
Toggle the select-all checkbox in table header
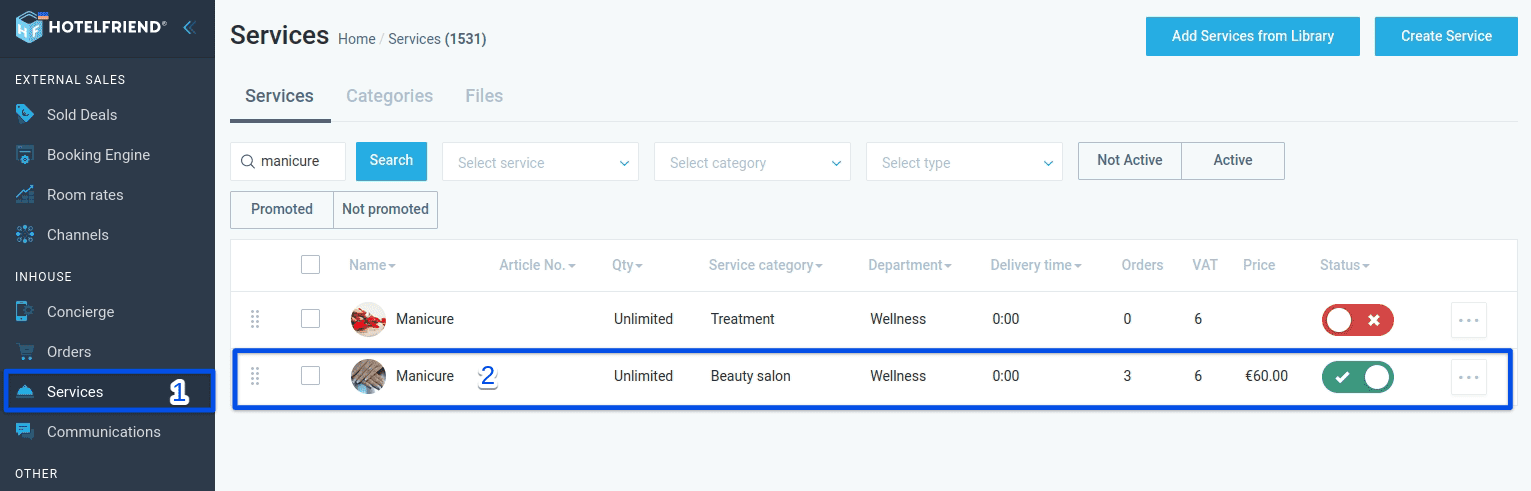tap(310, 264)
